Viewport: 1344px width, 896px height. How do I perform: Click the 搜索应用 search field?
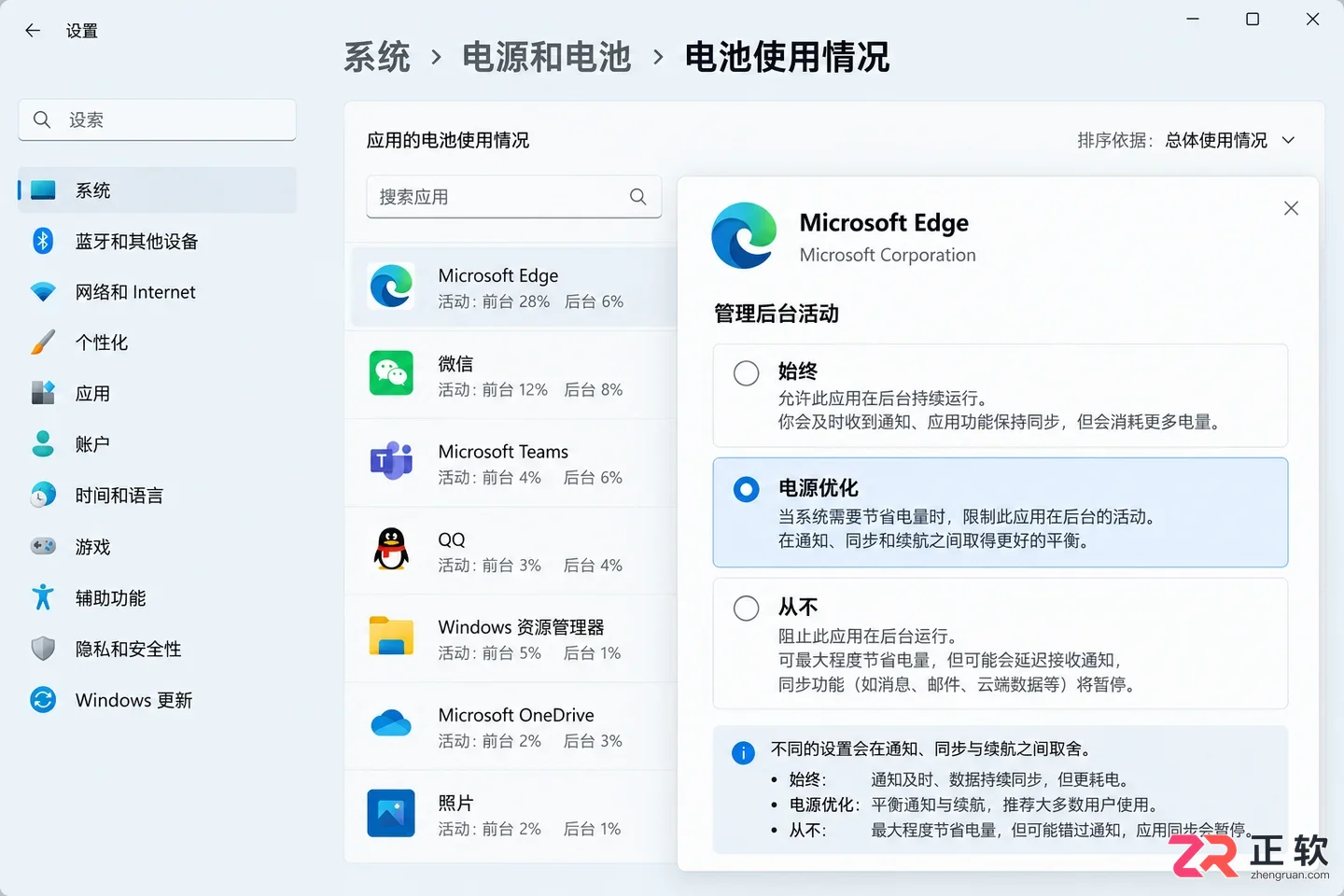tap(514, 197)
